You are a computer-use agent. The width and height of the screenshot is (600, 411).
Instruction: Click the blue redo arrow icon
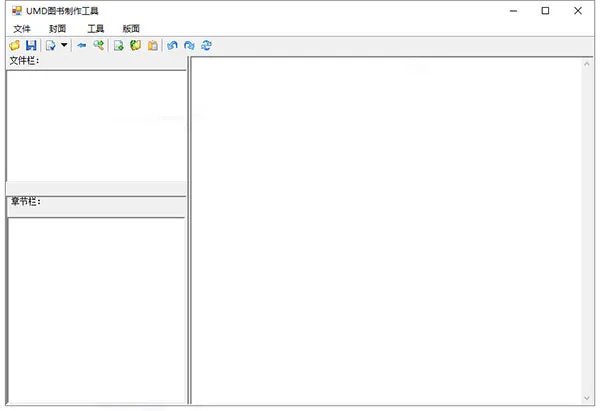pyautogui.click(x=189, y=46)
